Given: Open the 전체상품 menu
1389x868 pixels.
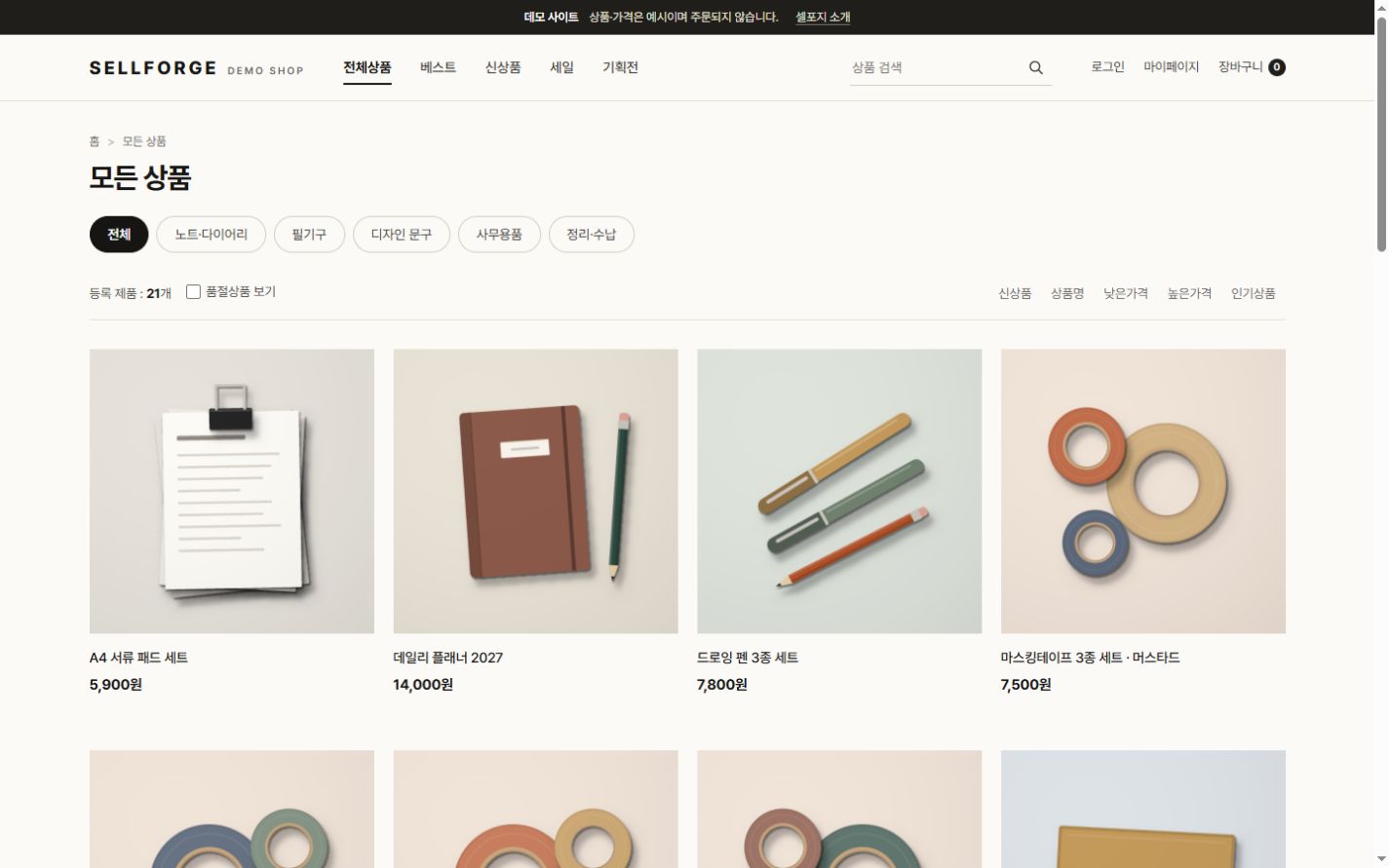Looking at the screenshot, I should click(x=367, y=67).
